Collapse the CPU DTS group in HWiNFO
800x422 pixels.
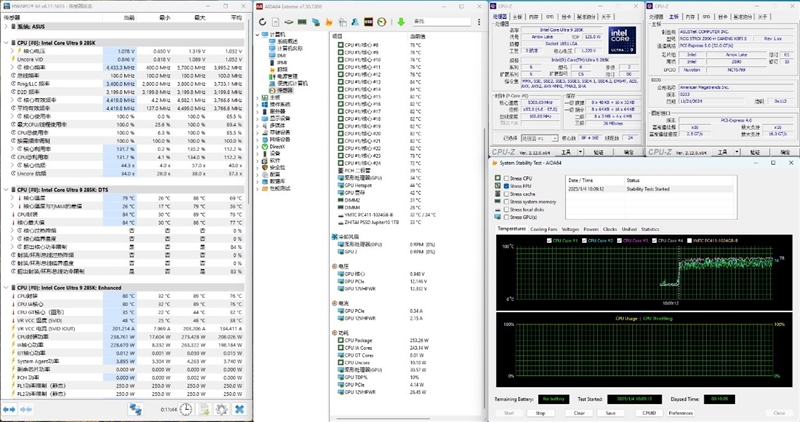click(6, 190)
